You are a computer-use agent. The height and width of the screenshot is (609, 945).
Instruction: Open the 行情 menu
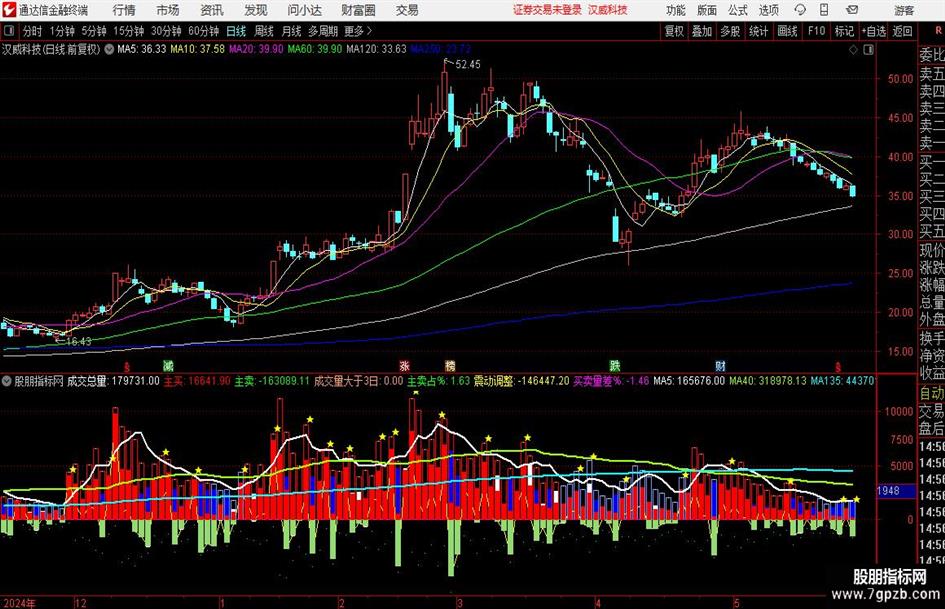[x=124, y=10]
